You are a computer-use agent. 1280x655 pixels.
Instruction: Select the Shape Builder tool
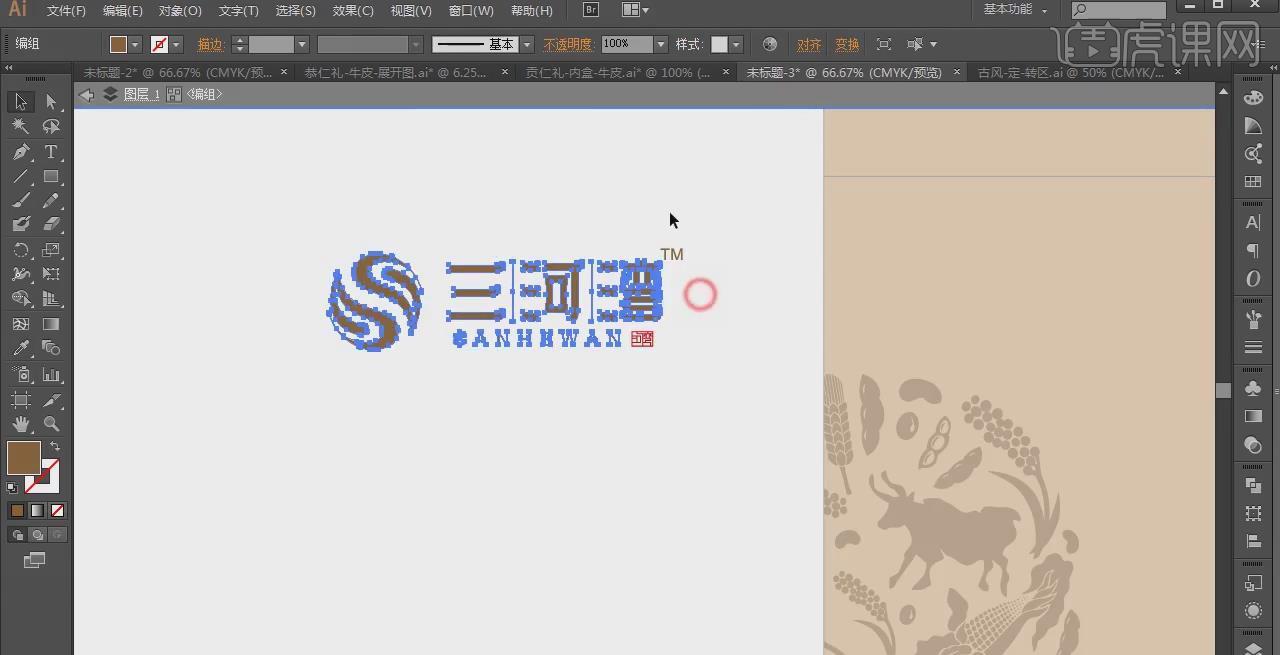click(x=21, y=299)
